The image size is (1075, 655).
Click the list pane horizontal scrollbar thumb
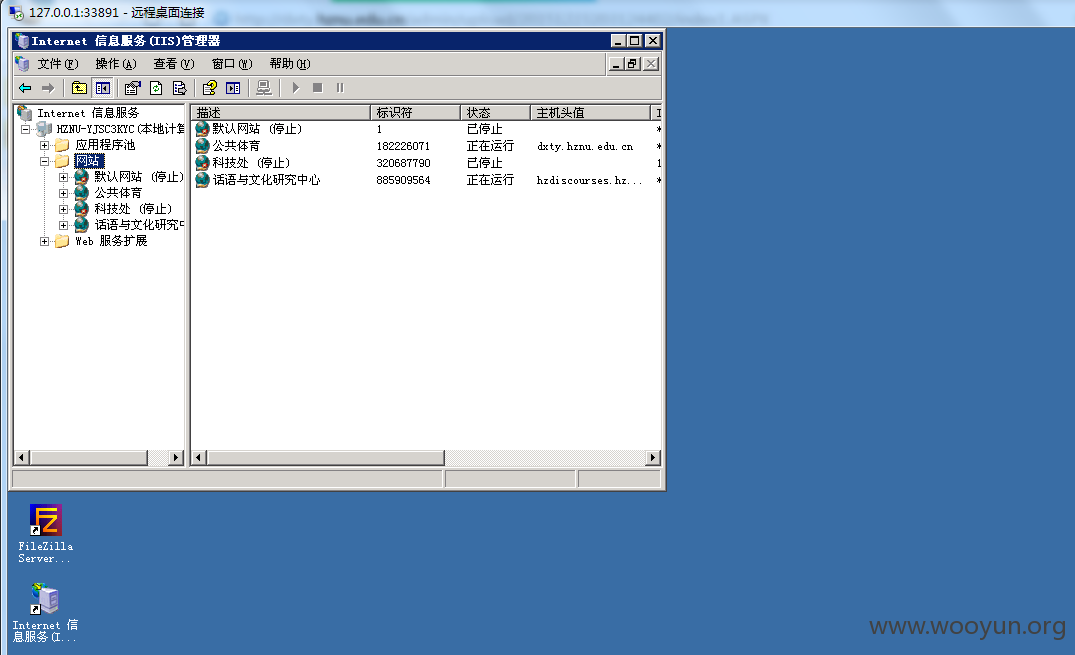tap(326, 457)
